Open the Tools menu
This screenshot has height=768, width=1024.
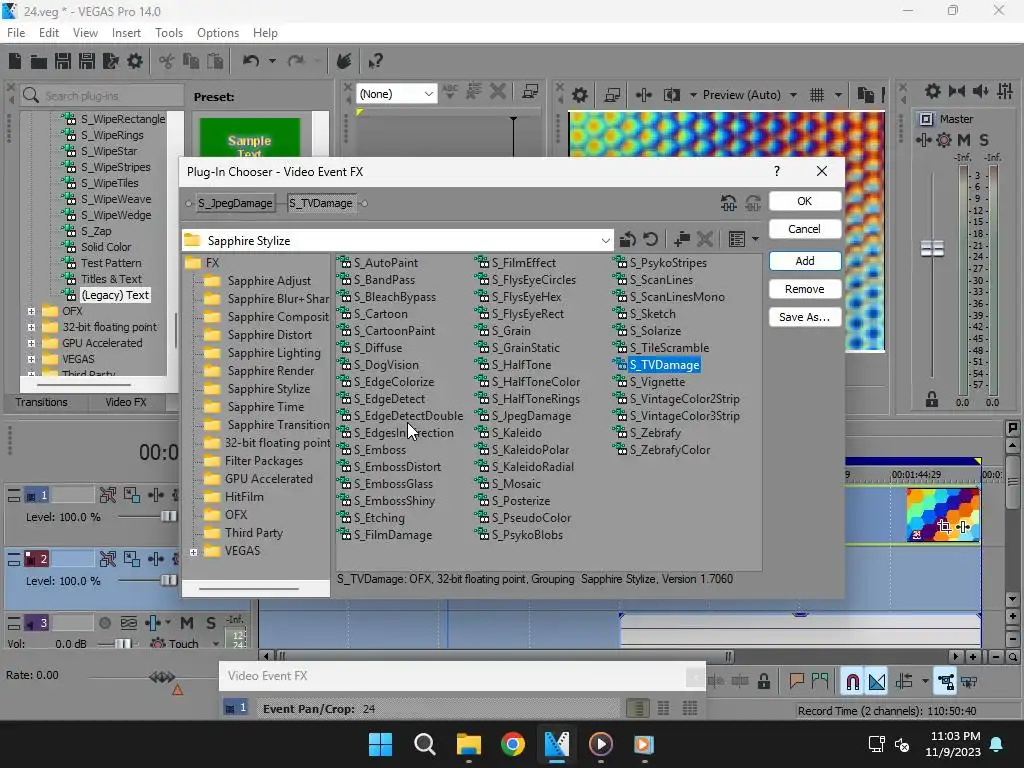(x=168, y=33)
